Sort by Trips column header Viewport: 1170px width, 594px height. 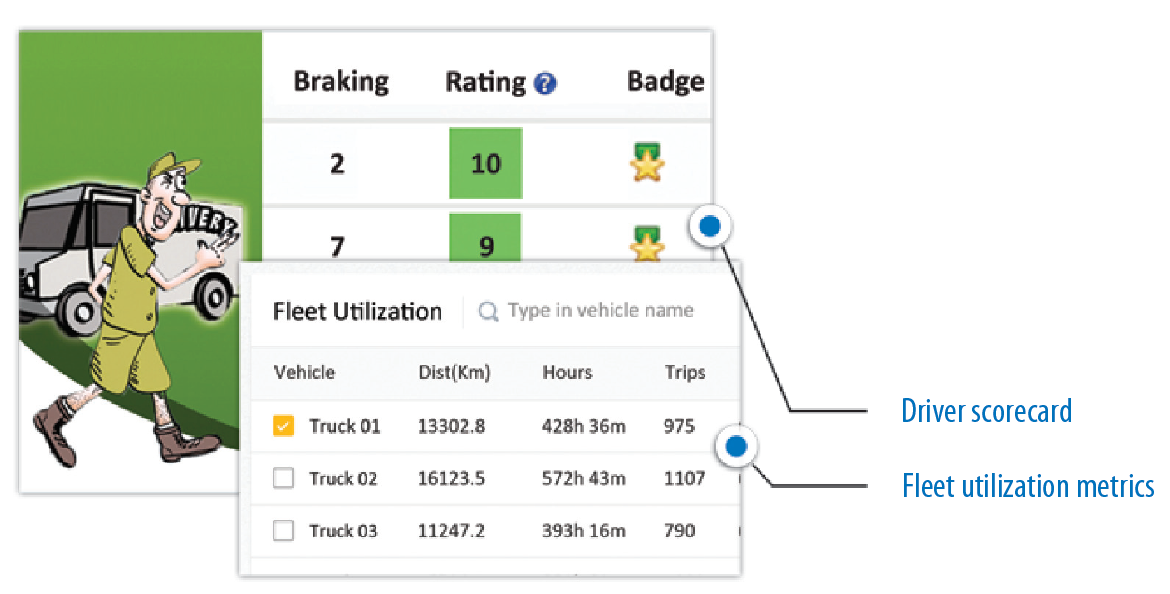[685, 373]
